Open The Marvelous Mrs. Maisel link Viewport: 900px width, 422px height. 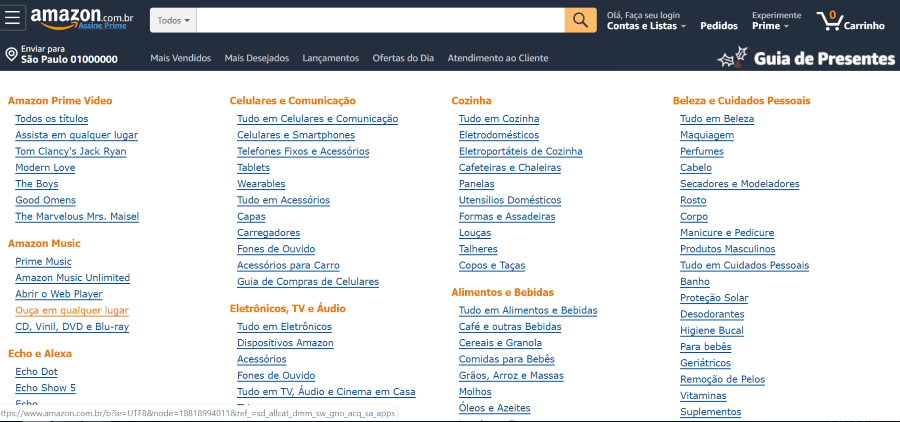coord(77,216)
